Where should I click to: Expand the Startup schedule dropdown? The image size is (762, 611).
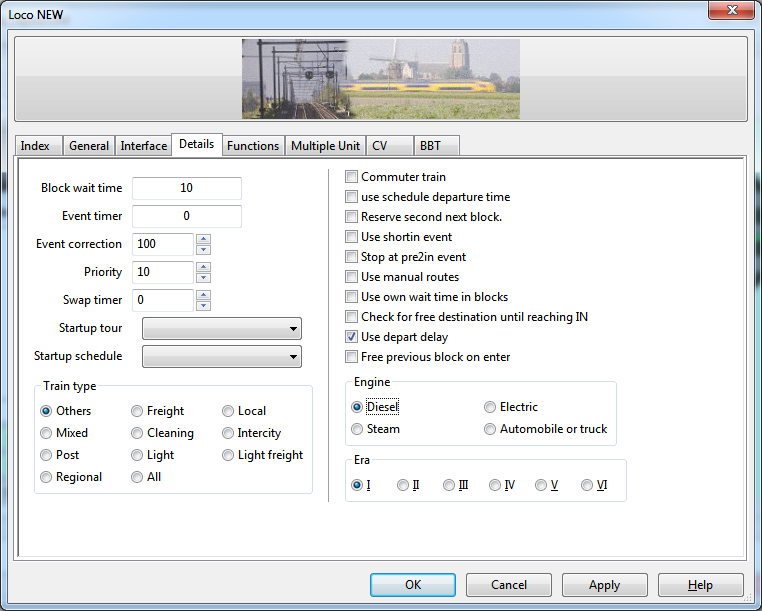click(222, 356)
